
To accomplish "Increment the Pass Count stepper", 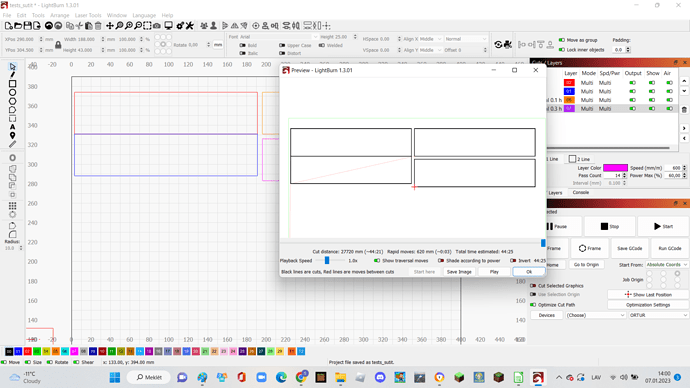I will coord(624,174).
